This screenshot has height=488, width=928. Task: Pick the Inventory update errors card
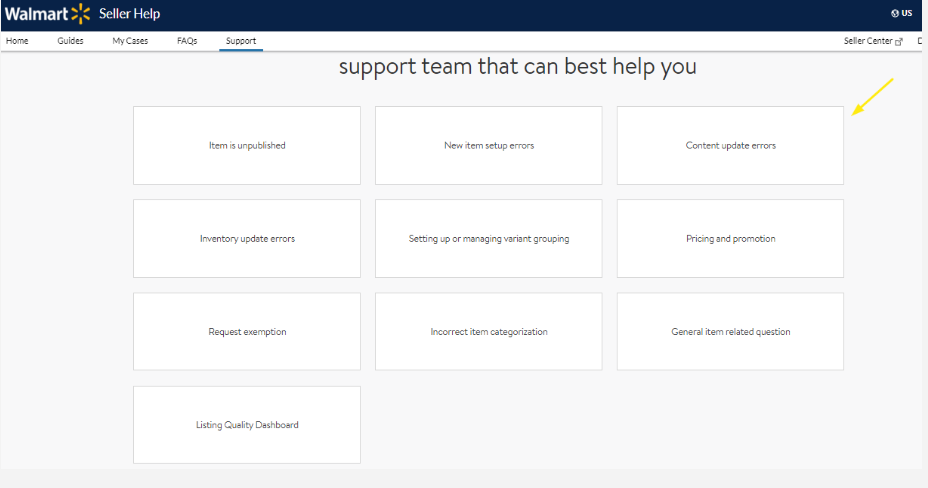coord(247,238)
